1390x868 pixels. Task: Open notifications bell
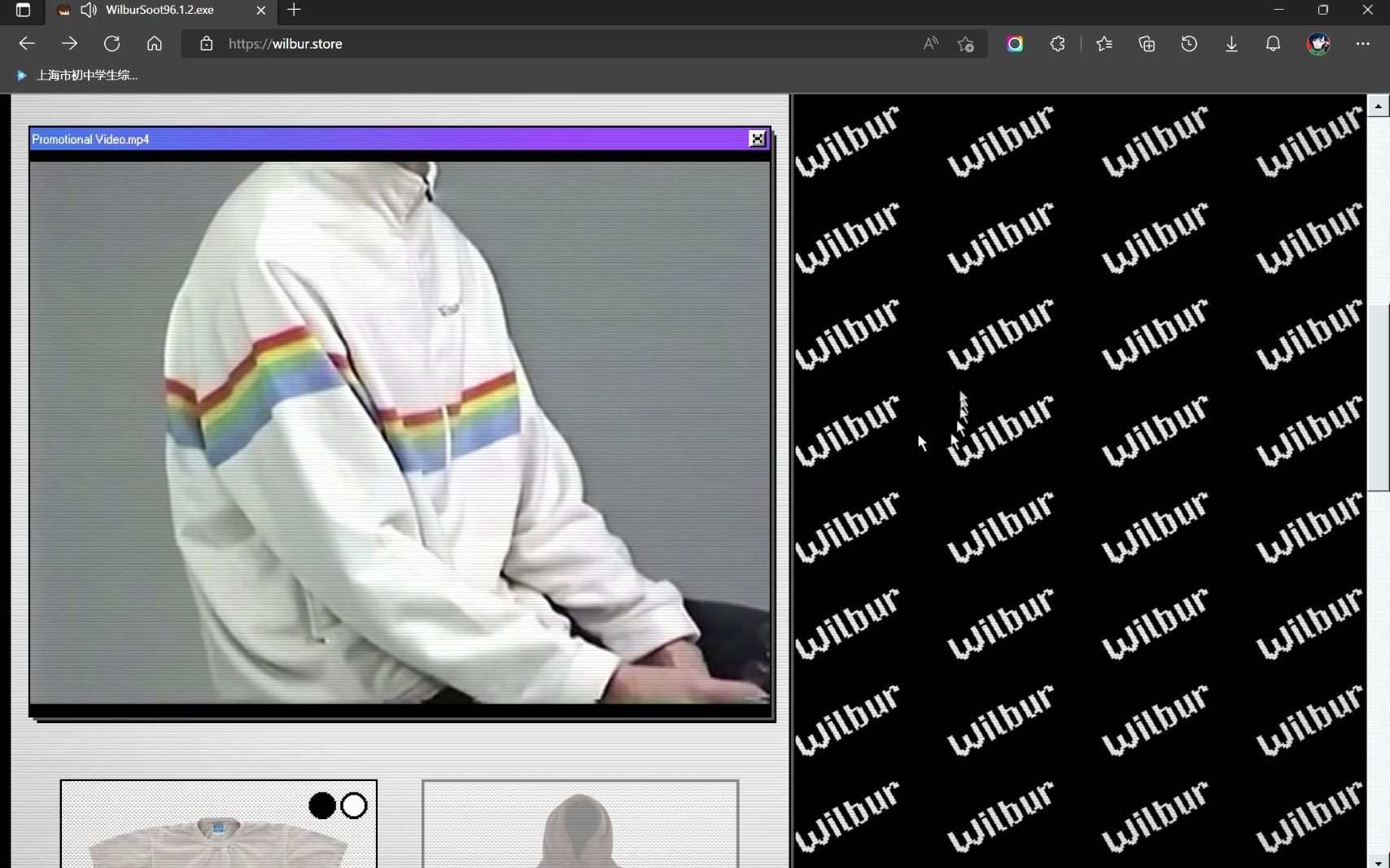point(1274,44)
